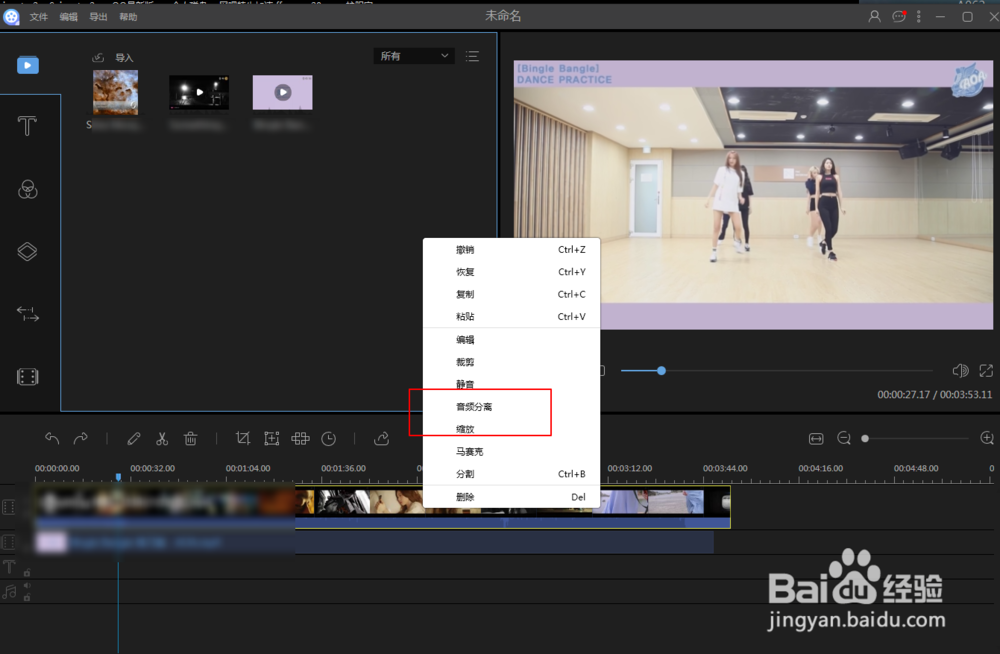Viewport: 1000px width, 654px height.
Task: Click the redo arrow in timeline toolbar
Action: tap(81, 438)
